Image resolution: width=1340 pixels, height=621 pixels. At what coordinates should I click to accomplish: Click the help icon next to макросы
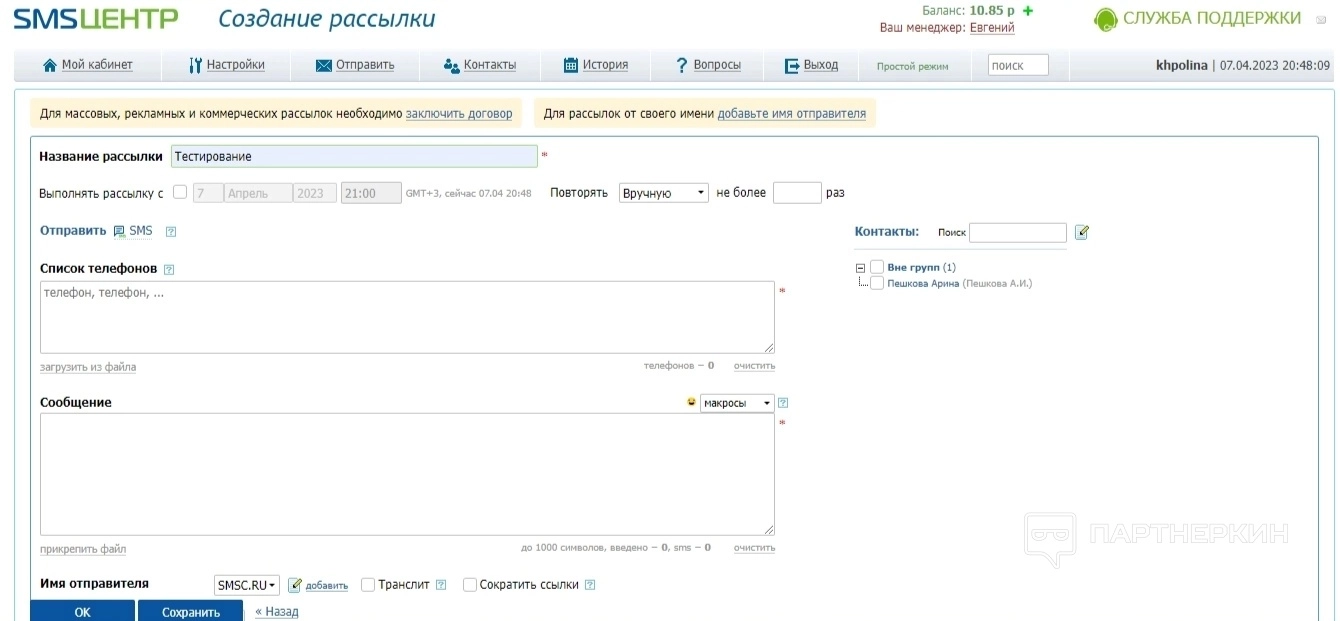click(x=783, y=403)
